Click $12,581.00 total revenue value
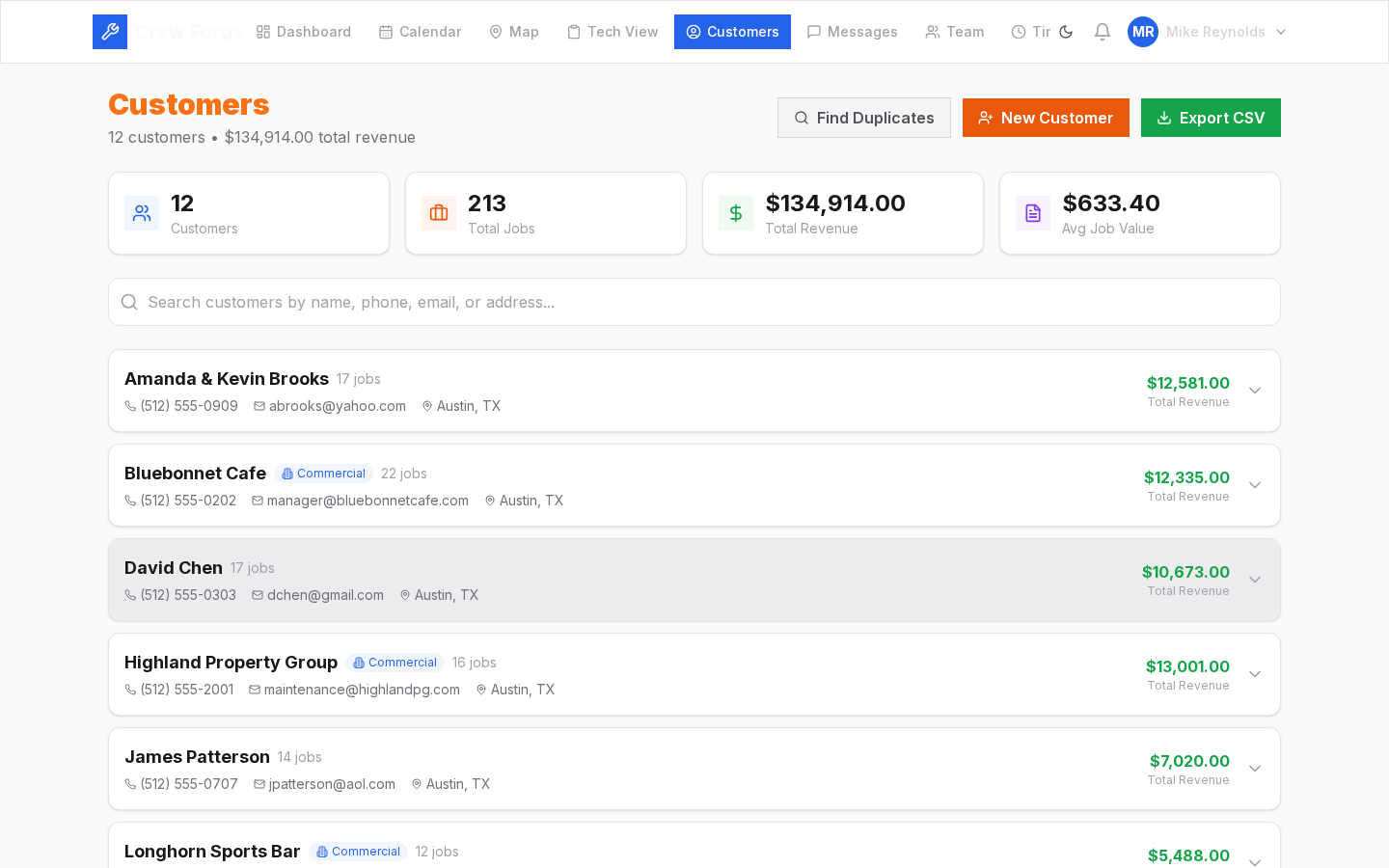The height and width of the screenshot is (868, 1389). pyautogui.click(x=1188, y=383)
